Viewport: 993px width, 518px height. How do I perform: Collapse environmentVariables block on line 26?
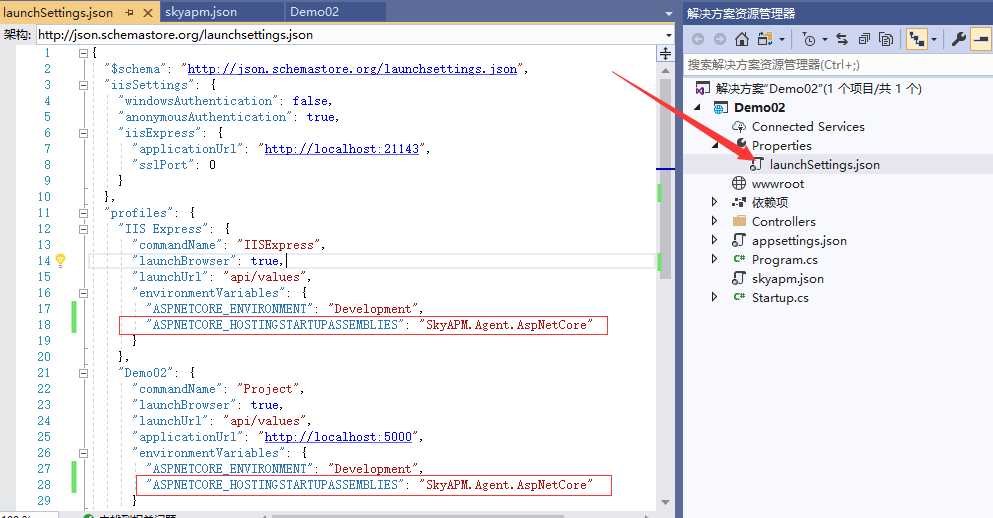pos(83,453)
